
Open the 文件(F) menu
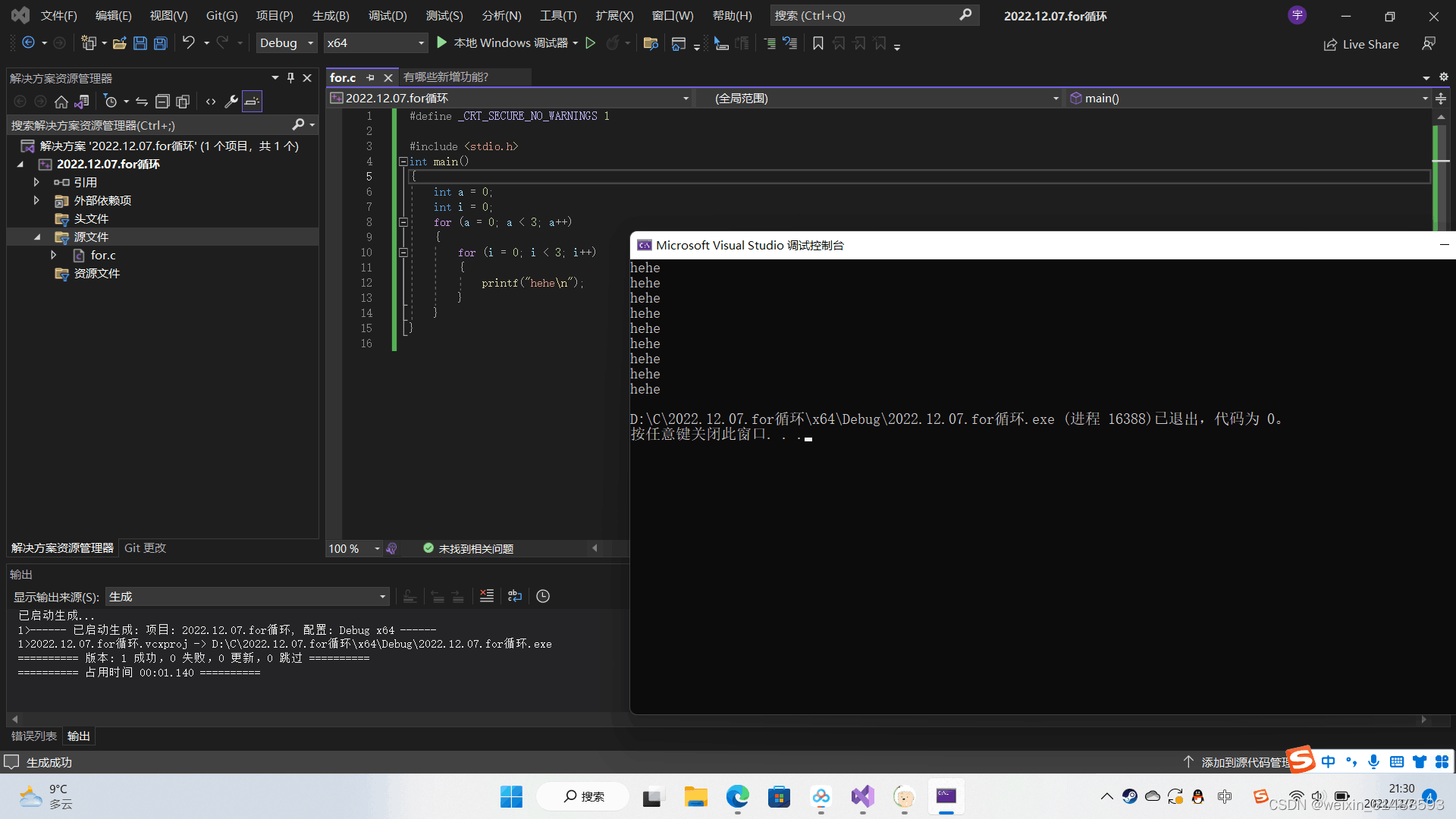(x=59, y=15)
